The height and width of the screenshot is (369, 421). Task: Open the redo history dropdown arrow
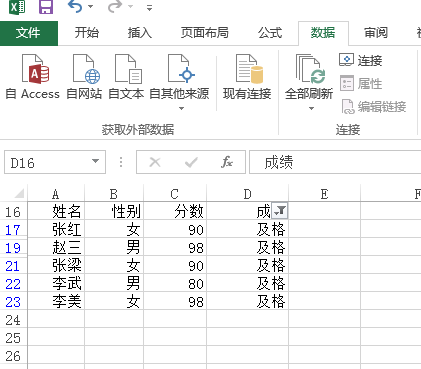(x=131, y=7)
